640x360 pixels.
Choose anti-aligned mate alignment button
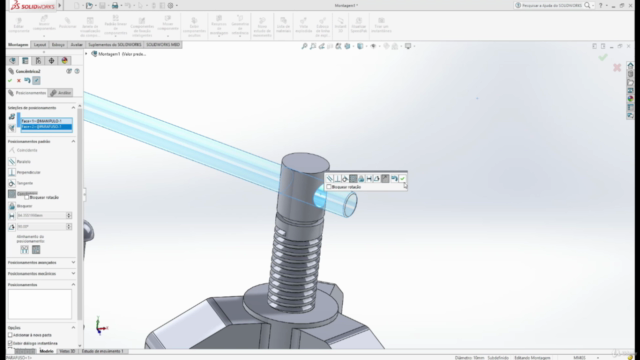(36, 249)
